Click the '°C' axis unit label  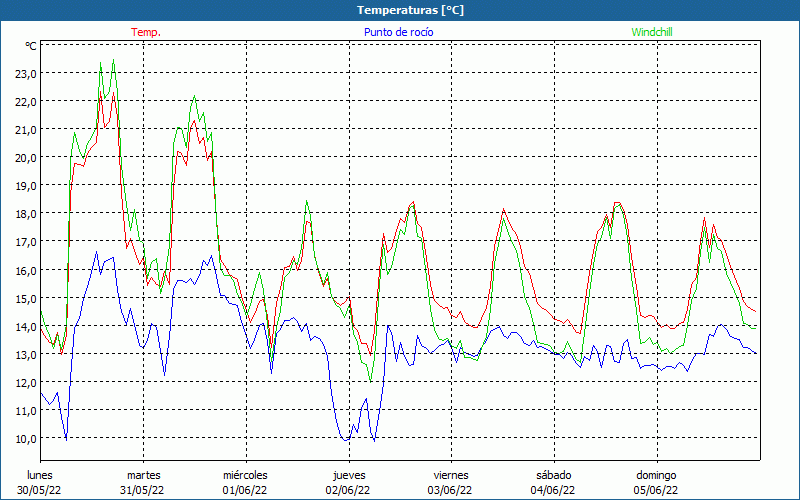pos(31,46)
